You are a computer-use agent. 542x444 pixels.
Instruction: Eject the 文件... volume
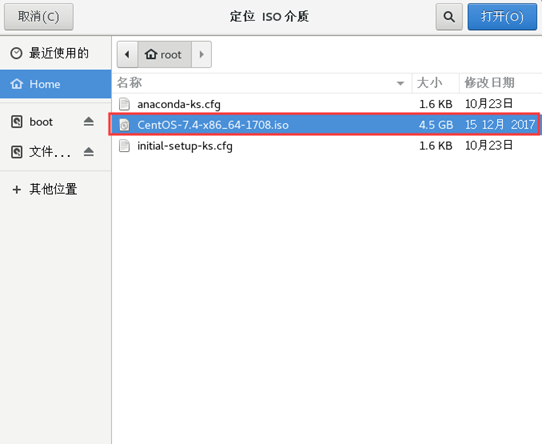point(88,152)
